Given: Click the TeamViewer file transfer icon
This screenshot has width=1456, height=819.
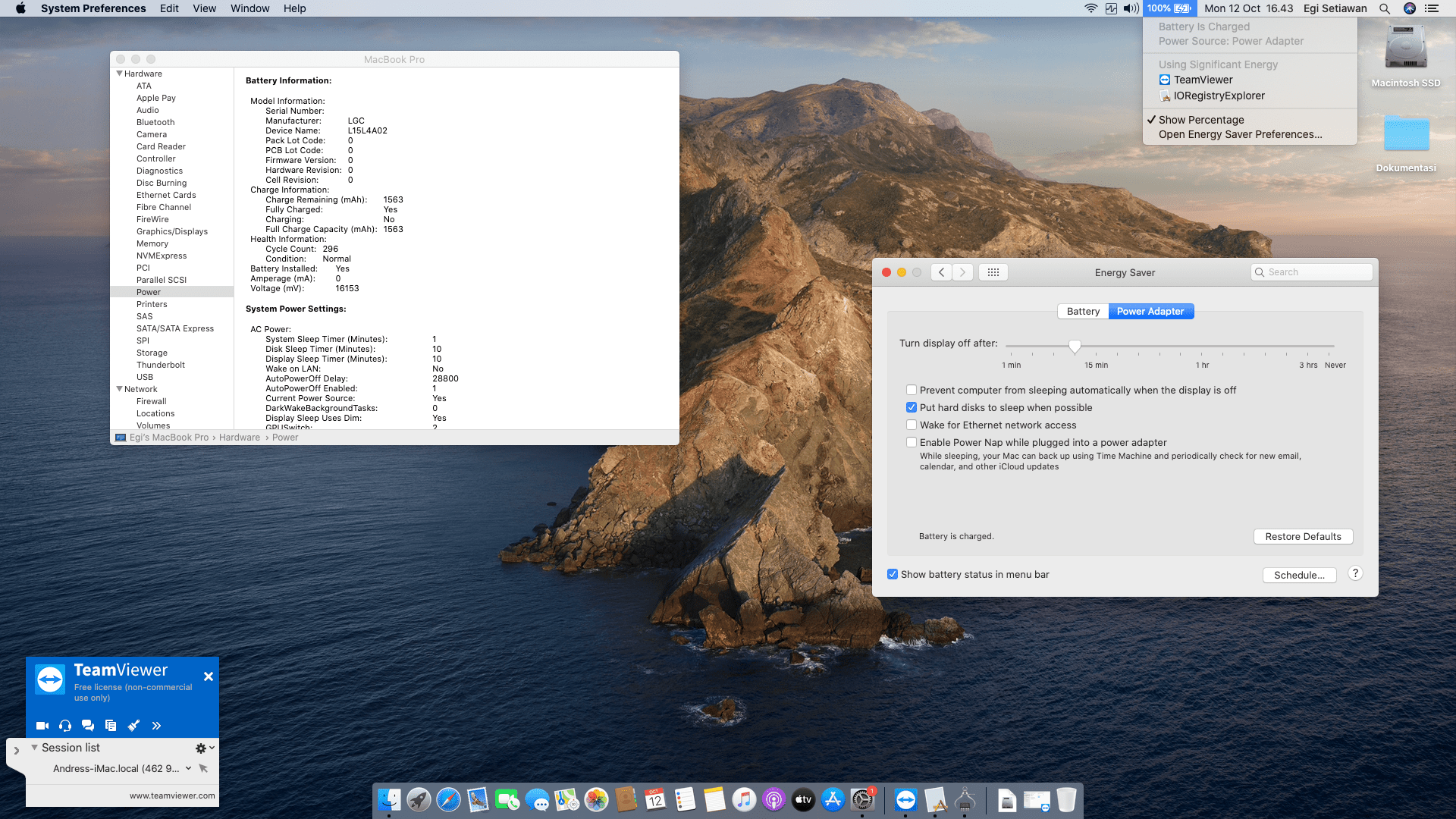Looking at the screenshot, I should pos(111,726).
